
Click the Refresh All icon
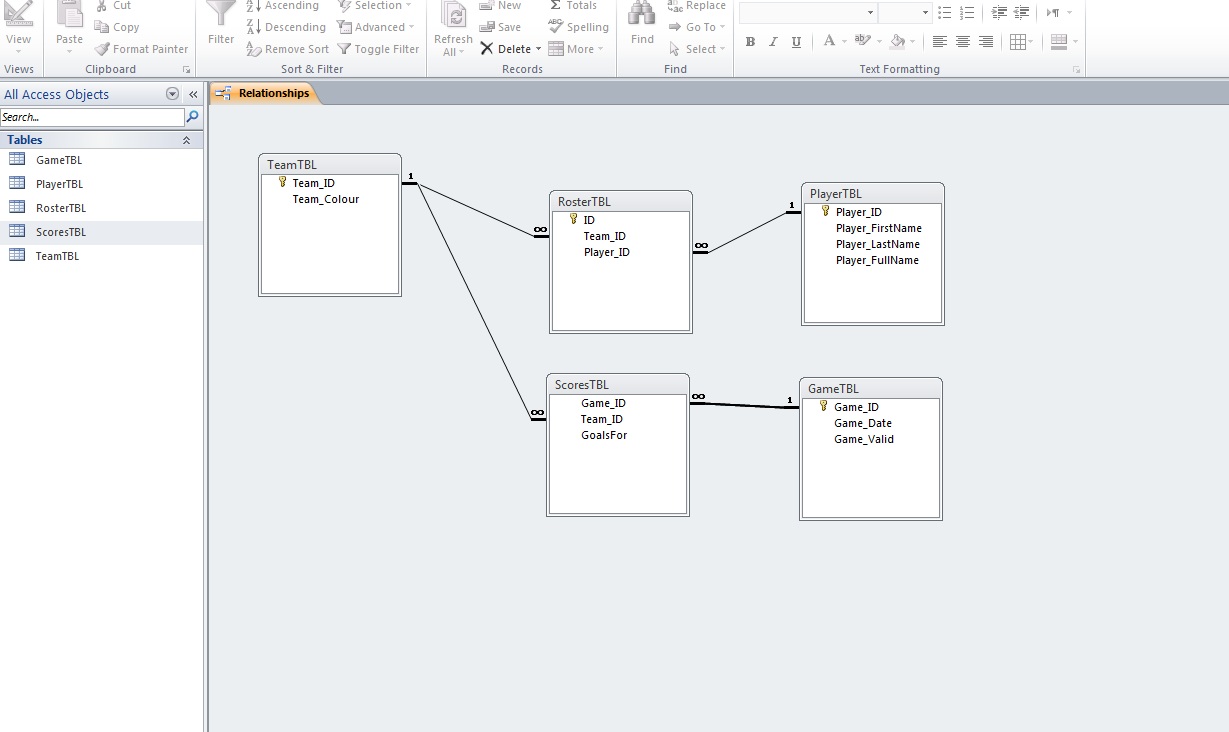click(453, 14)
